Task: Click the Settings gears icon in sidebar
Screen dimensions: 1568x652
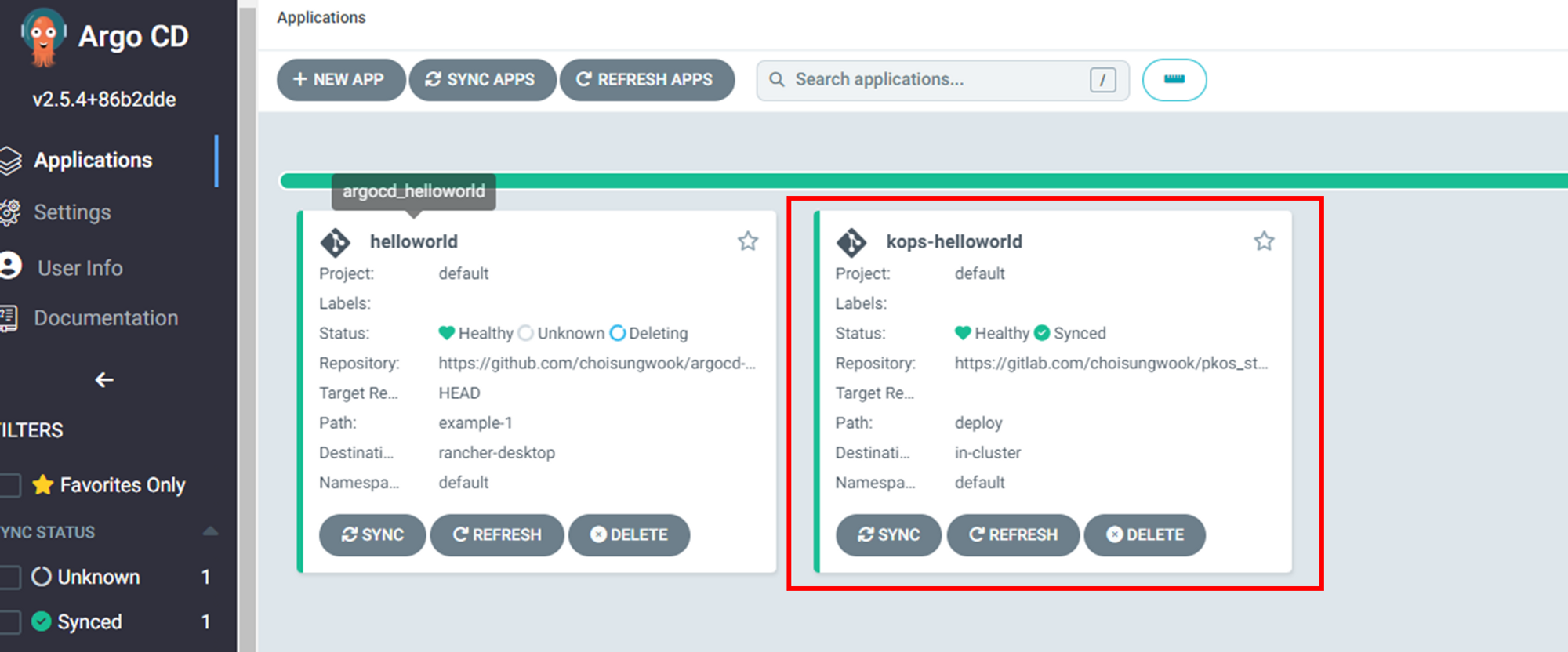Action: pos(10,212)
